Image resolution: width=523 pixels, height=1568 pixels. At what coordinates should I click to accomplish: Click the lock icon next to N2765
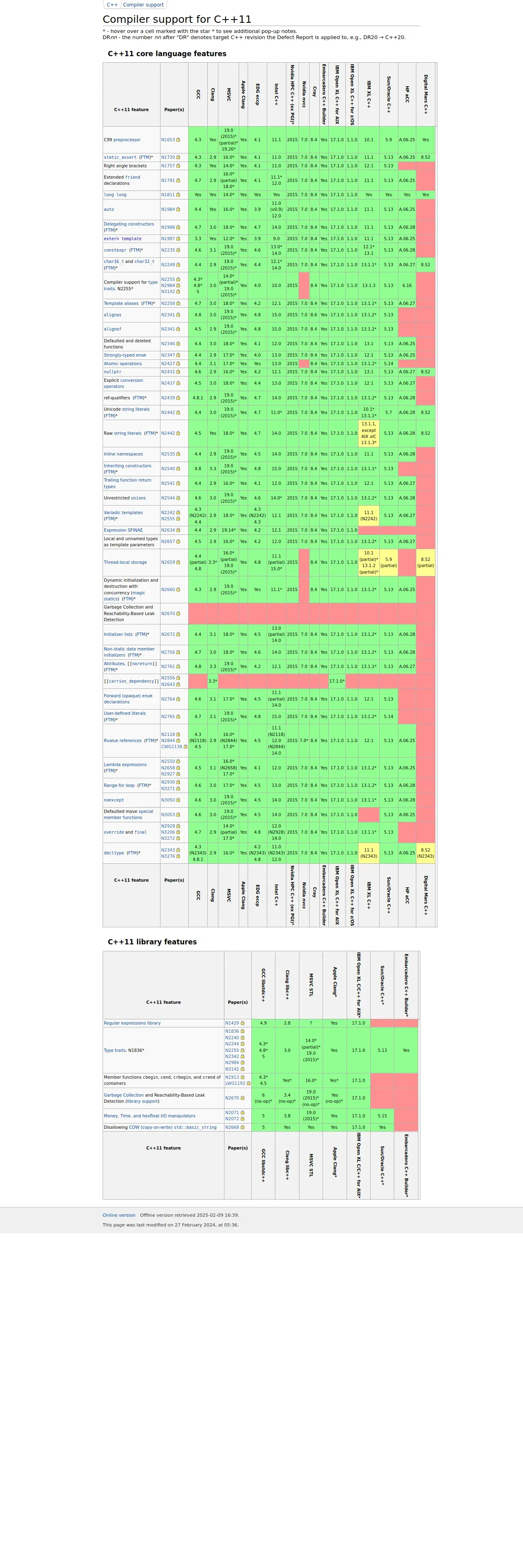(178, 716)
